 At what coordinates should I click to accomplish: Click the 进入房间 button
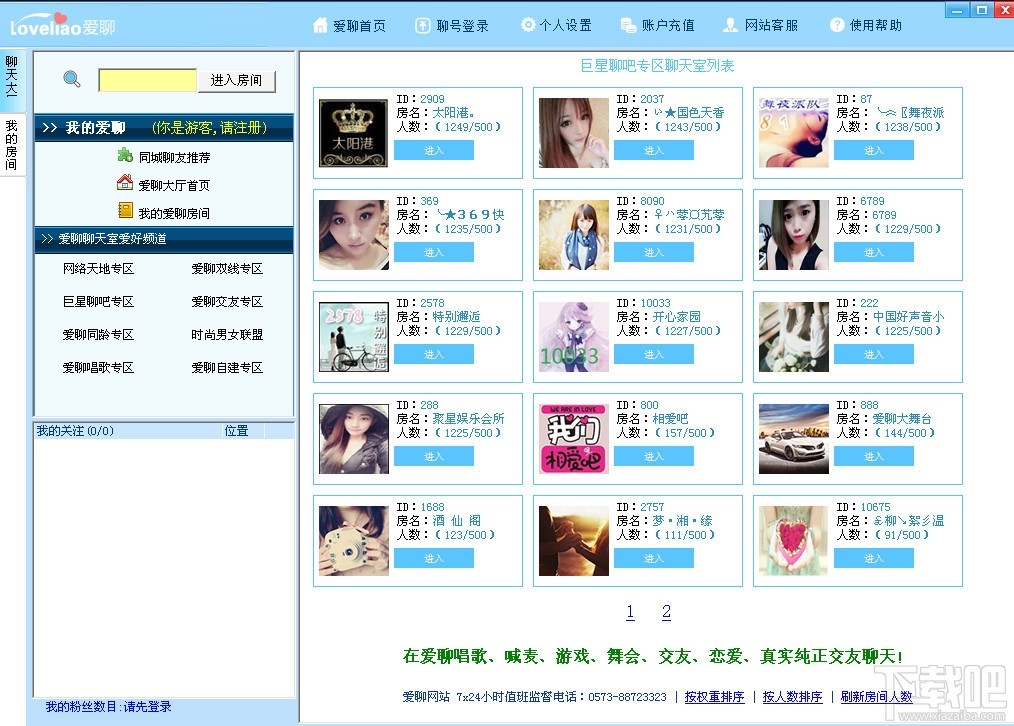[237, 80]
